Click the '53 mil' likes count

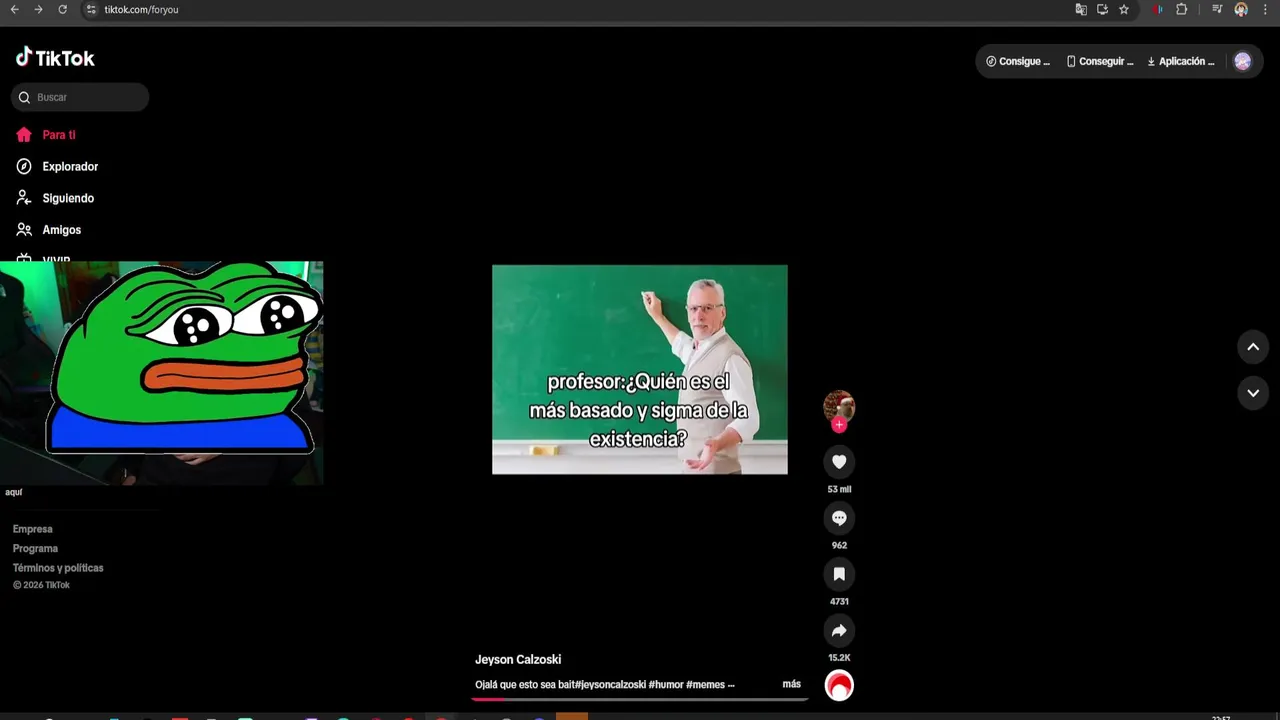[x=839, y=490]
